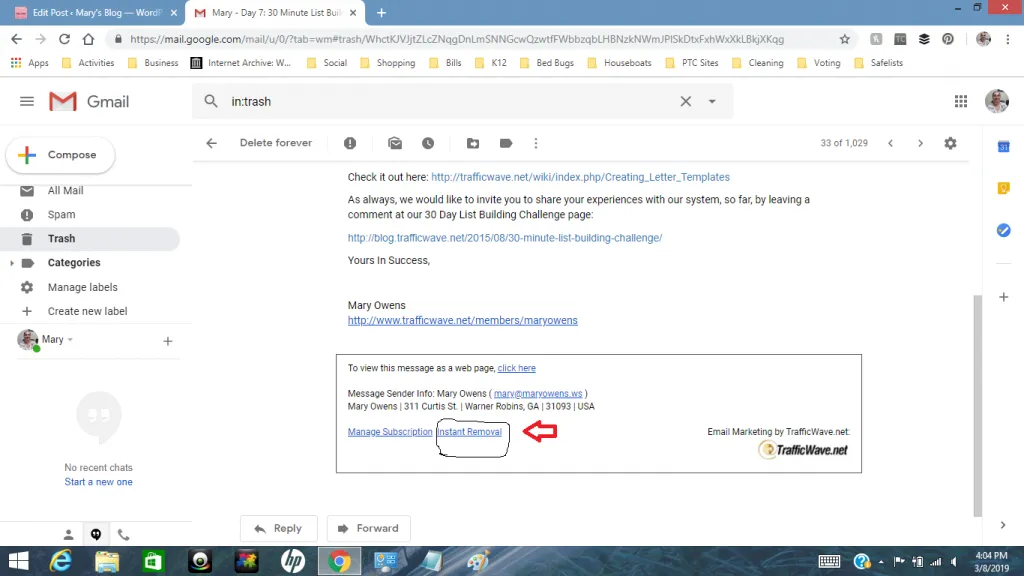Open phone calls icon

(x=123, y=535)
